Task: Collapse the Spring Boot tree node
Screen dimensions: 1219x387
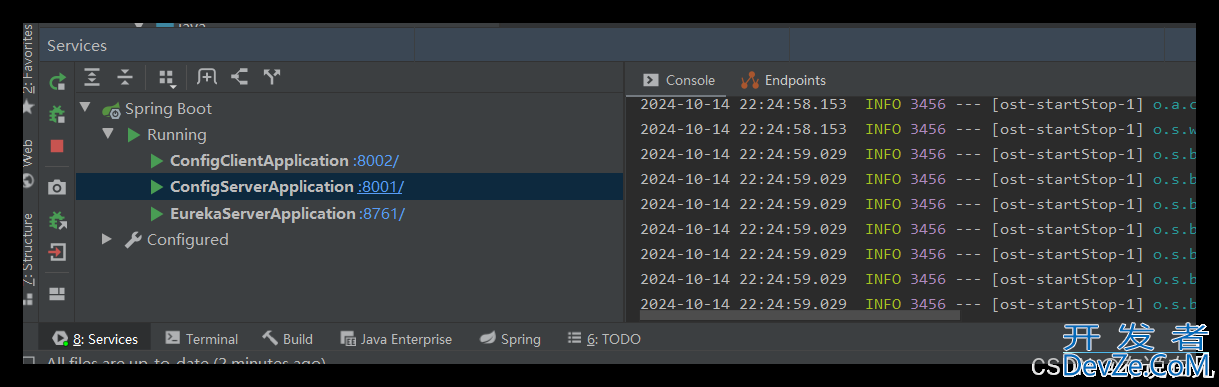Action: click(x=85, y=108)
